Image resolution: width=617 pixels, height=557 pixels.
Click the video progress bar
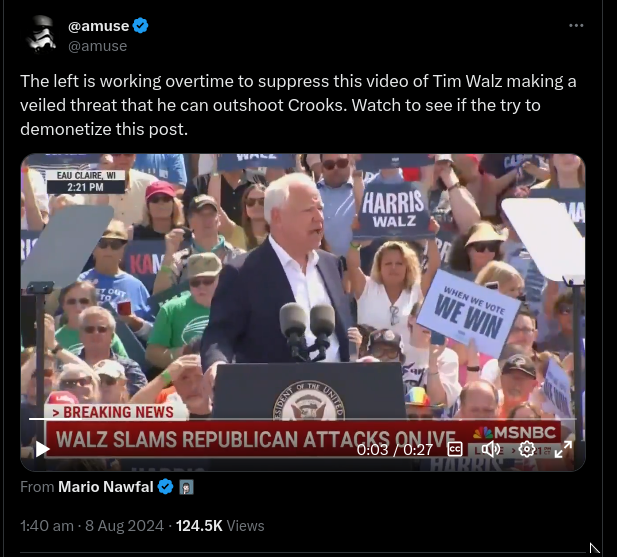coord(303,419)
